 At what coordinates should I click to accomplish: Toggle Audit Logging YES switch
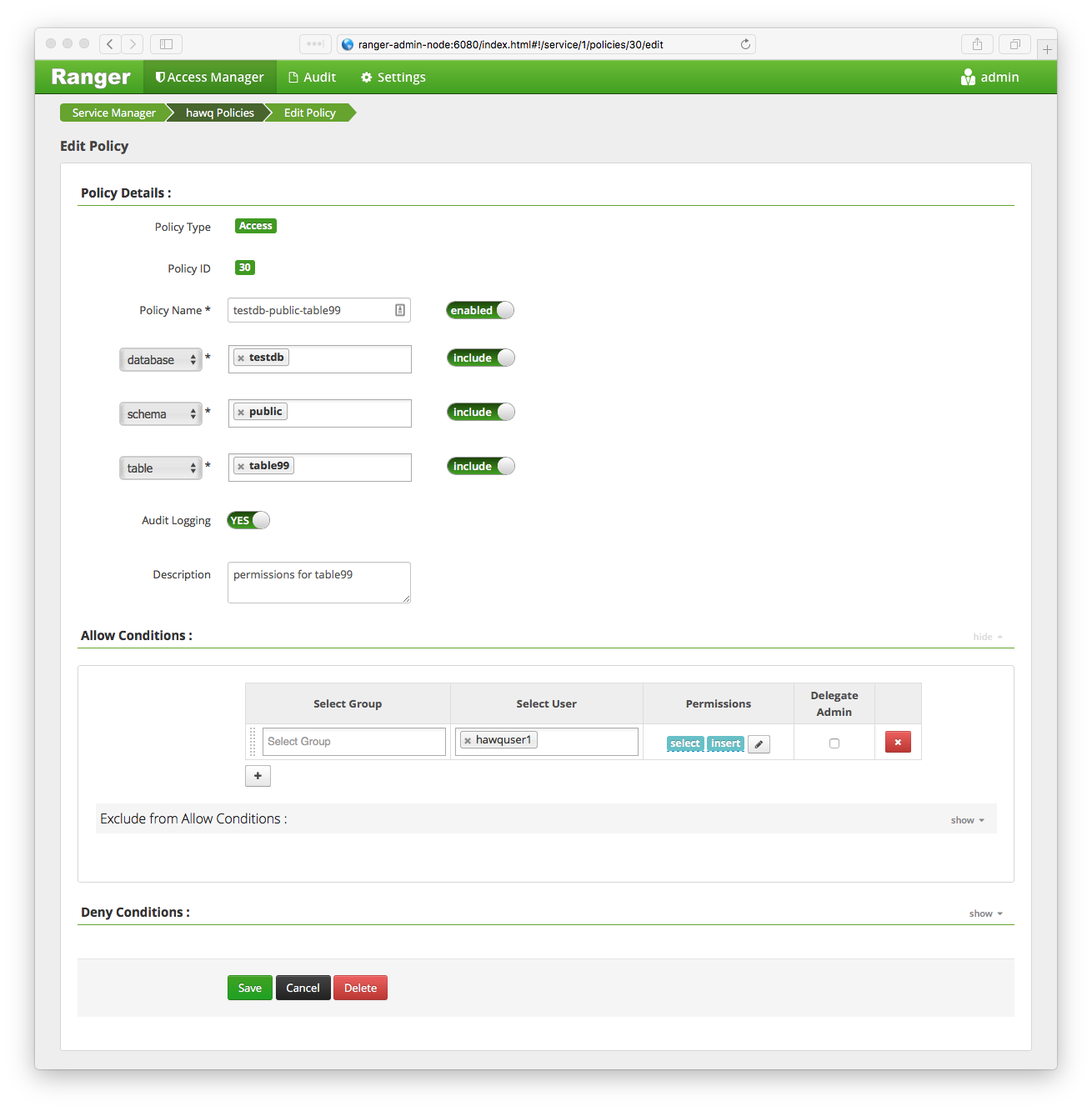(x=248, y=520)
